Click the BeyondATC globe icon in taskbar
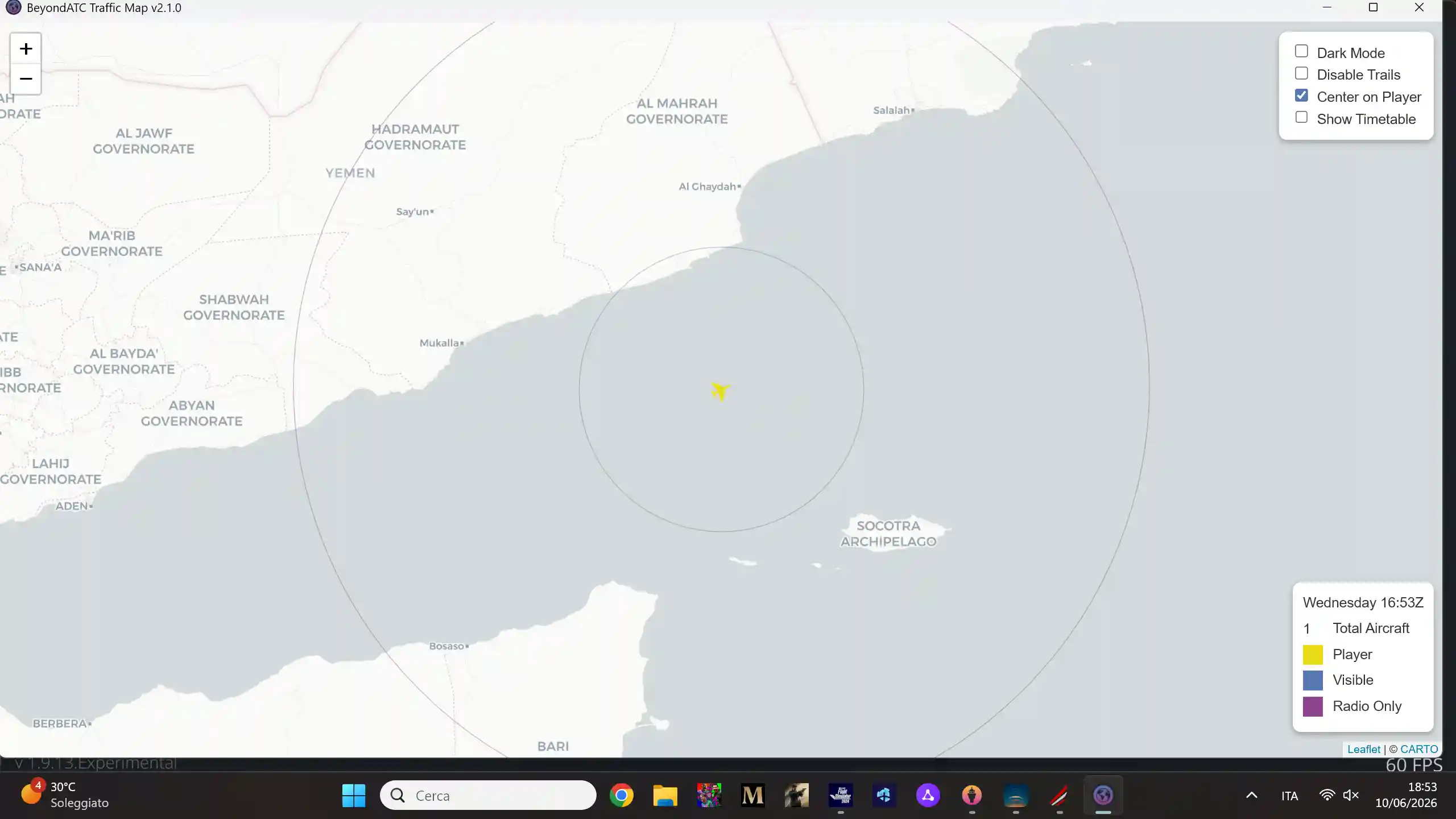 [1103, 795]
